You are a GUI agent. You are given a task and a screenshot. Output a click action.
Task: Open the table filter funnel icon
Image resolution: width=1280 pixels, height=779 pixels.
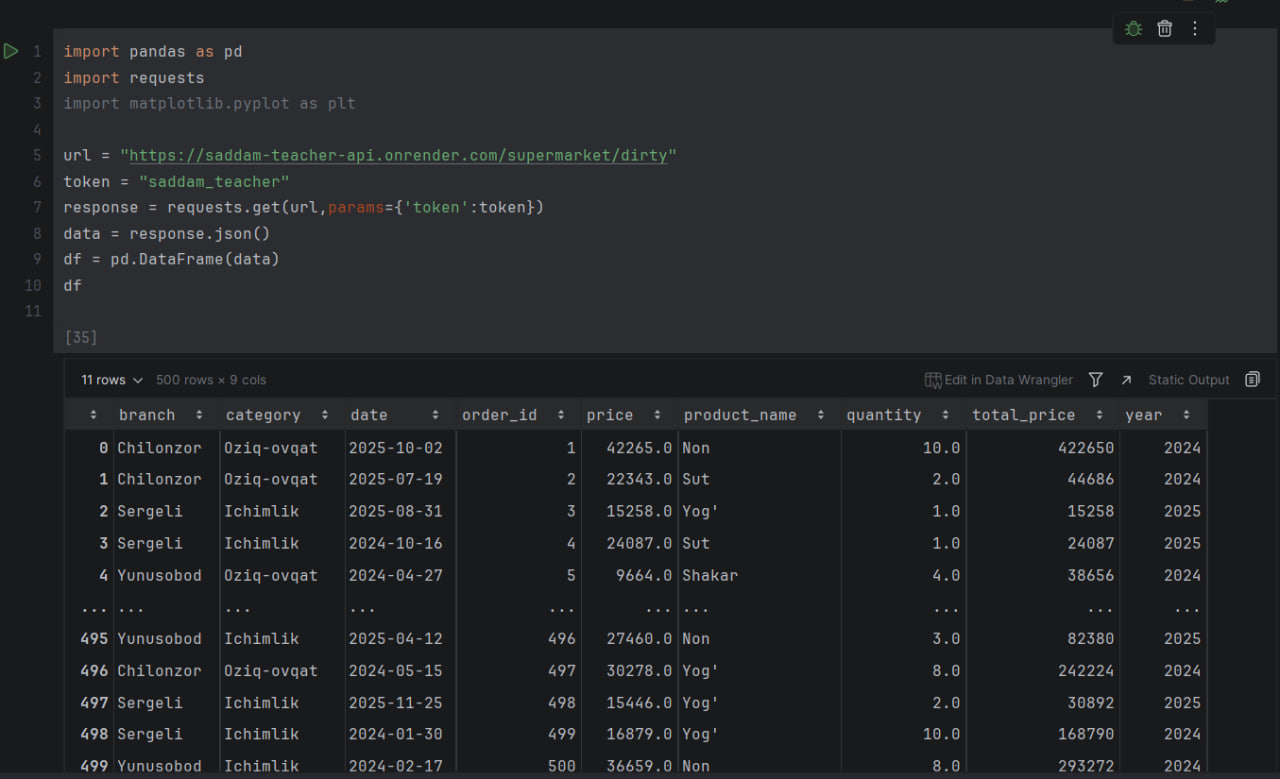coord(1096,380)
